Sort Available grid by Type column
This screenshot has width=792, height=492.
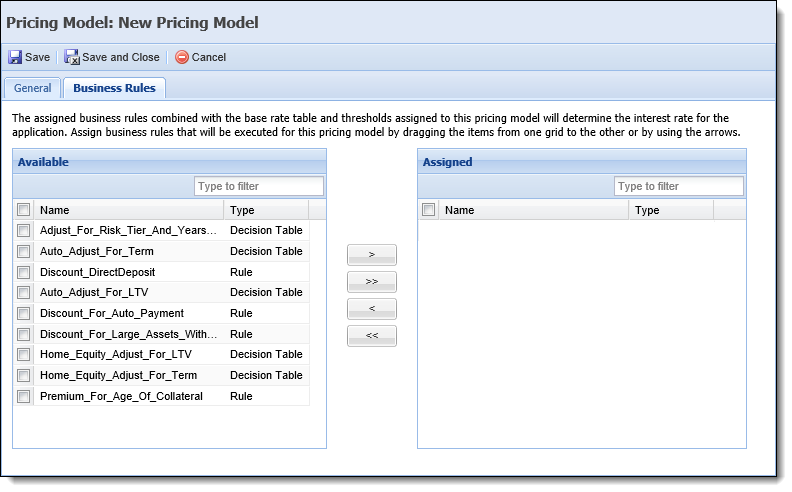tap(266, 210)
